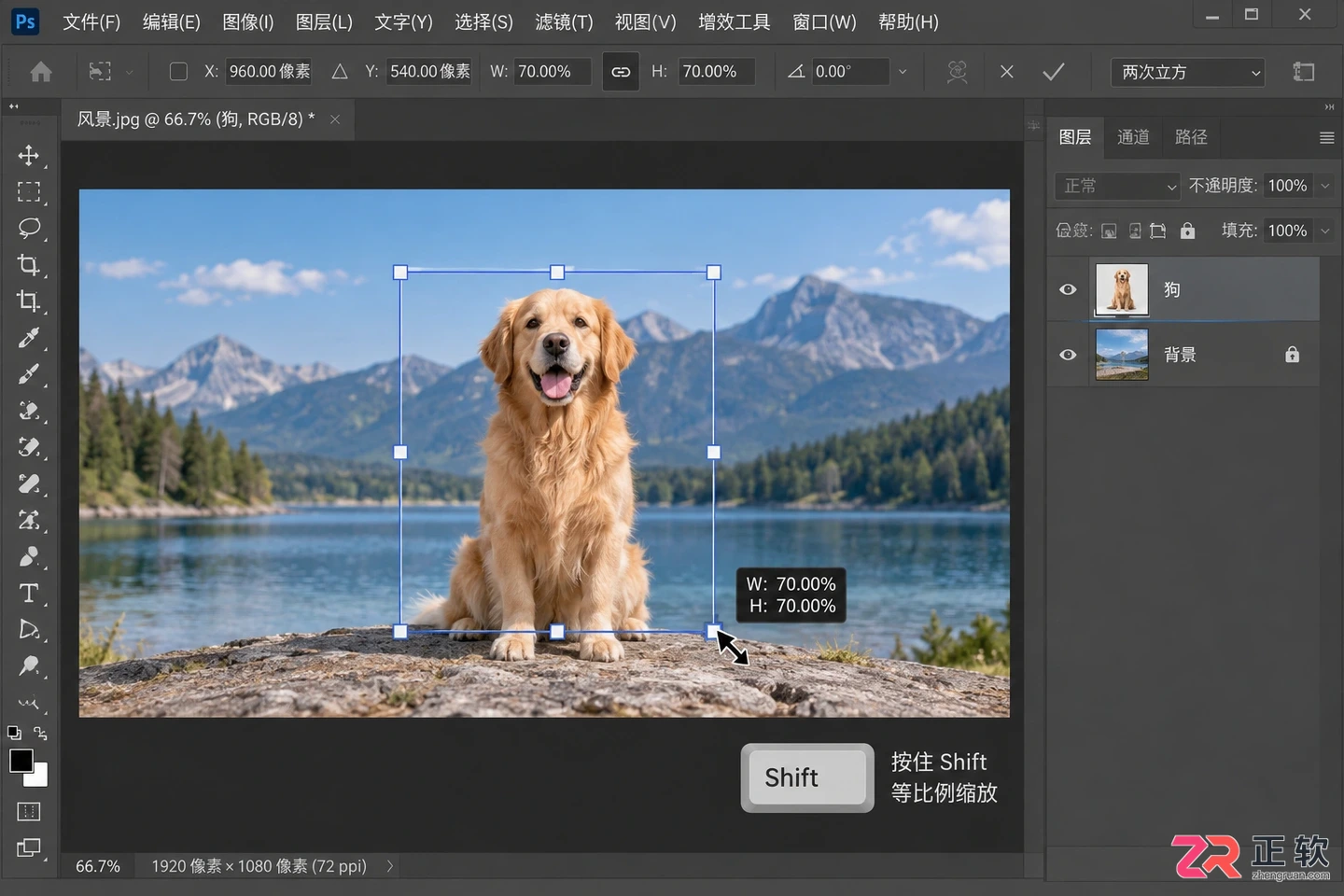Open the 帮助(H) menu
Image resolution: width=1344 pixels, height=896 pixels.
click(x=908, y=21)
